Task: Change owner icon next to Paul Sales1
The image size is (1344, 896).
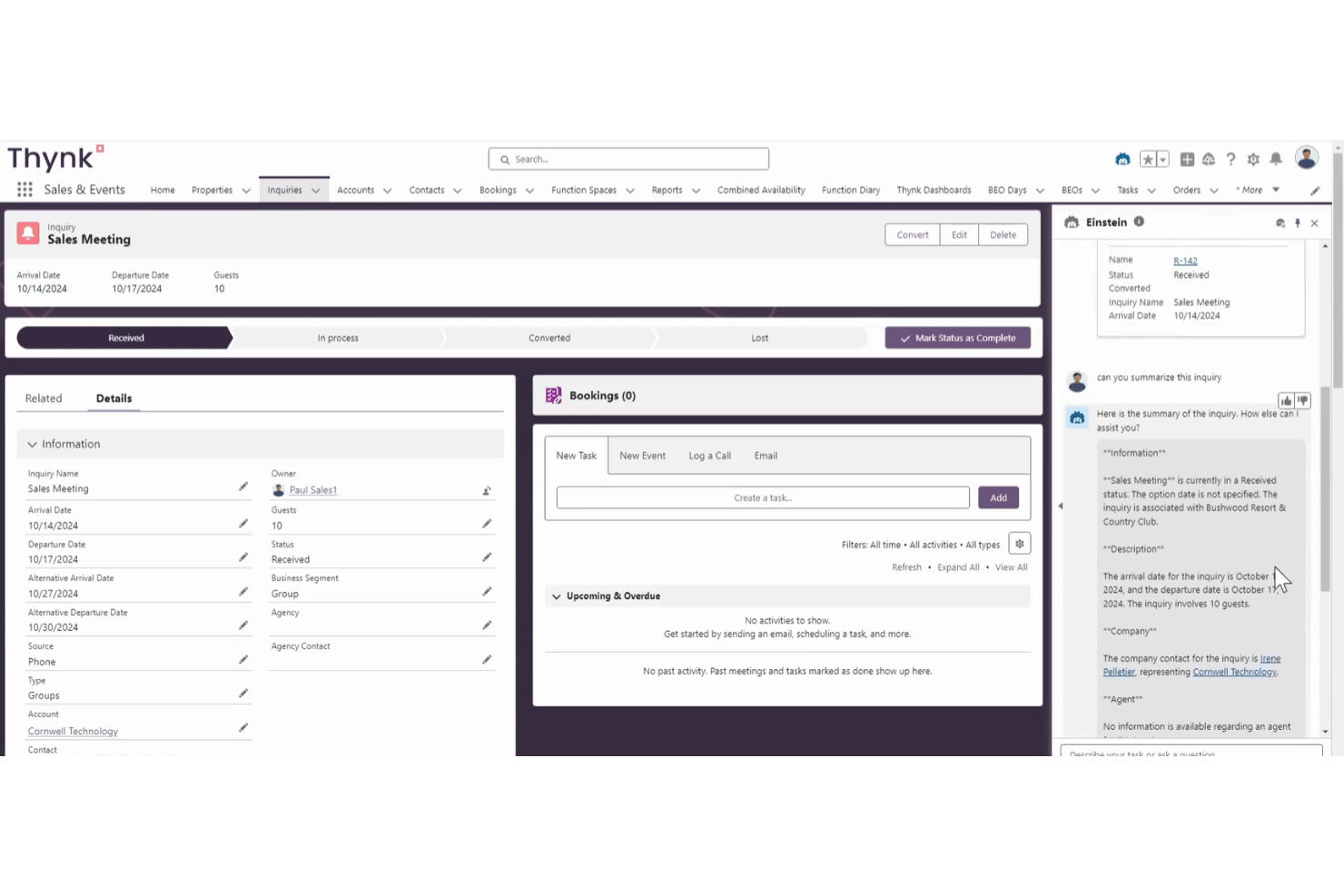Action: click(487, 490)
